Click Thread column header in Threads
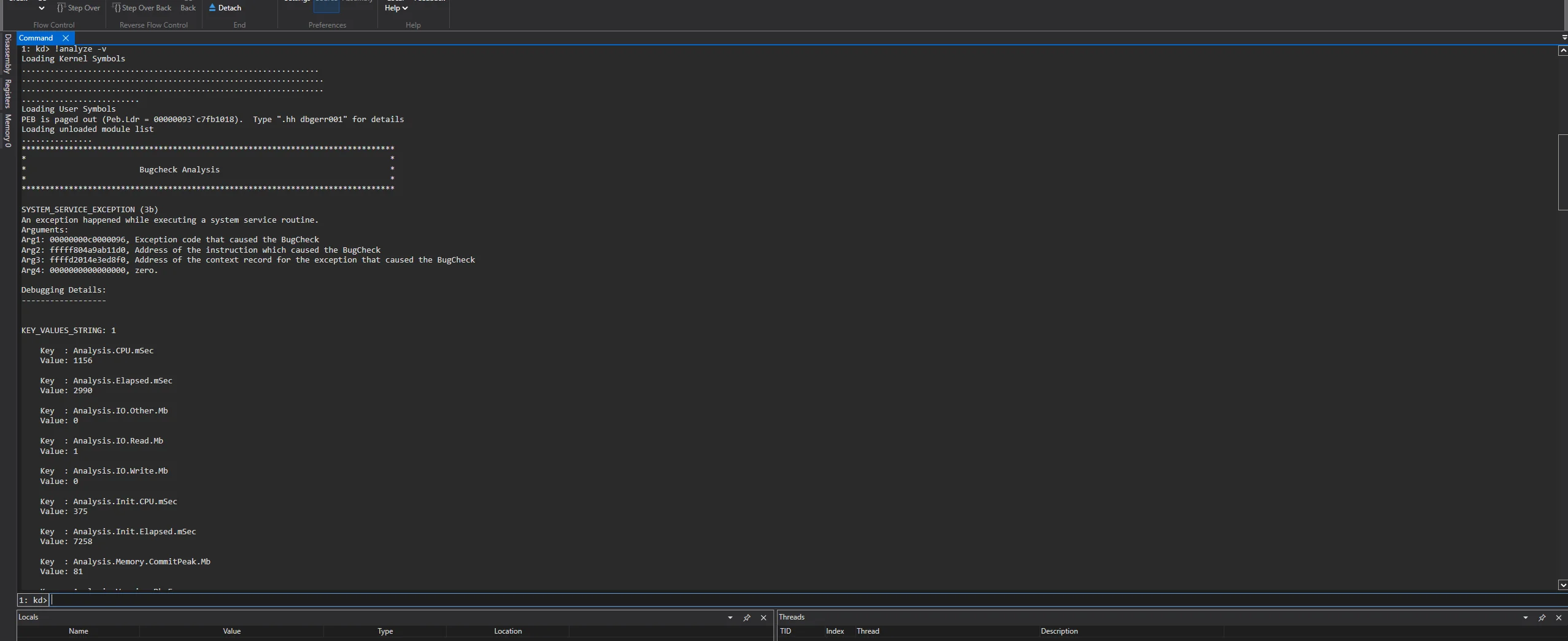 click(868, 631)
